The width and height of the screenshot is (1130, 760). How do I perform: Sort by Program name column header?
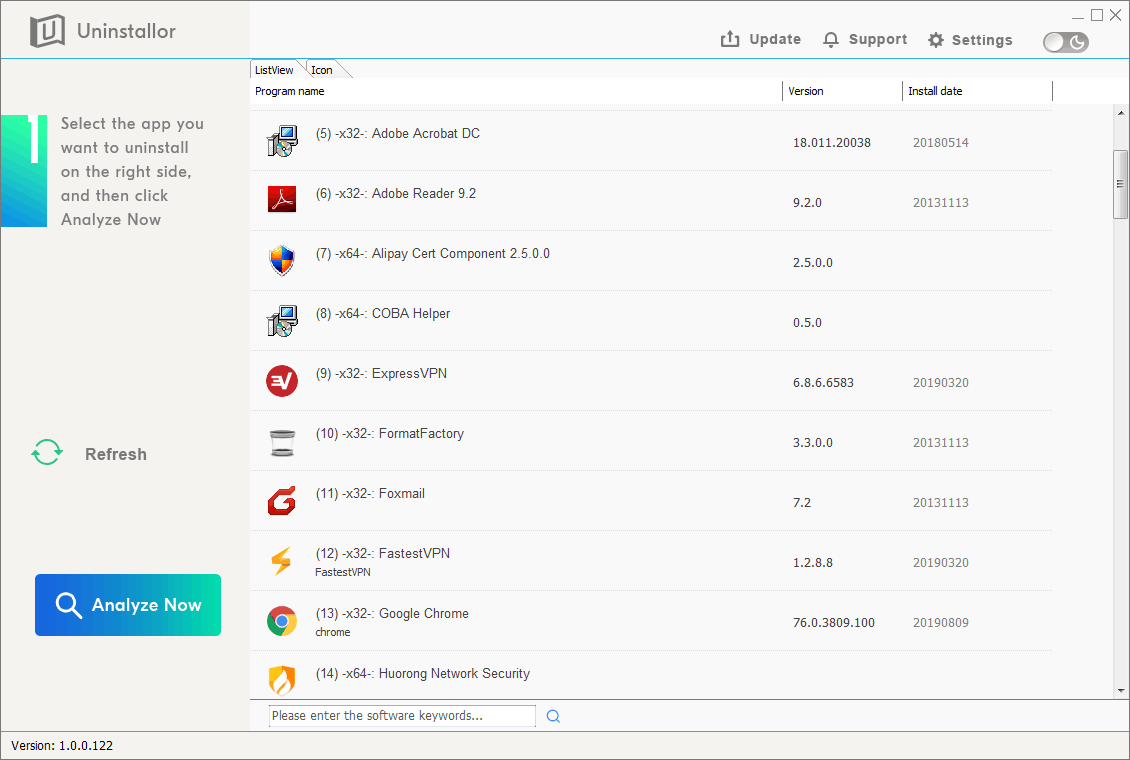pyautogui.click(x=516, y=91)
